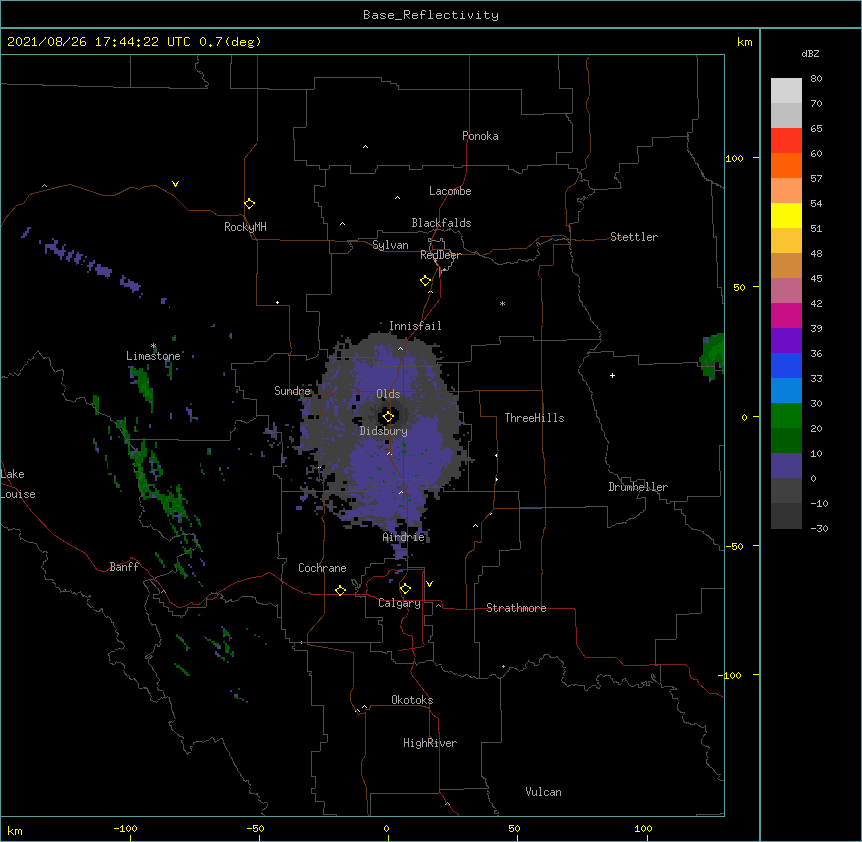
Task: Click the Airdrie city label
Action: 403,537
